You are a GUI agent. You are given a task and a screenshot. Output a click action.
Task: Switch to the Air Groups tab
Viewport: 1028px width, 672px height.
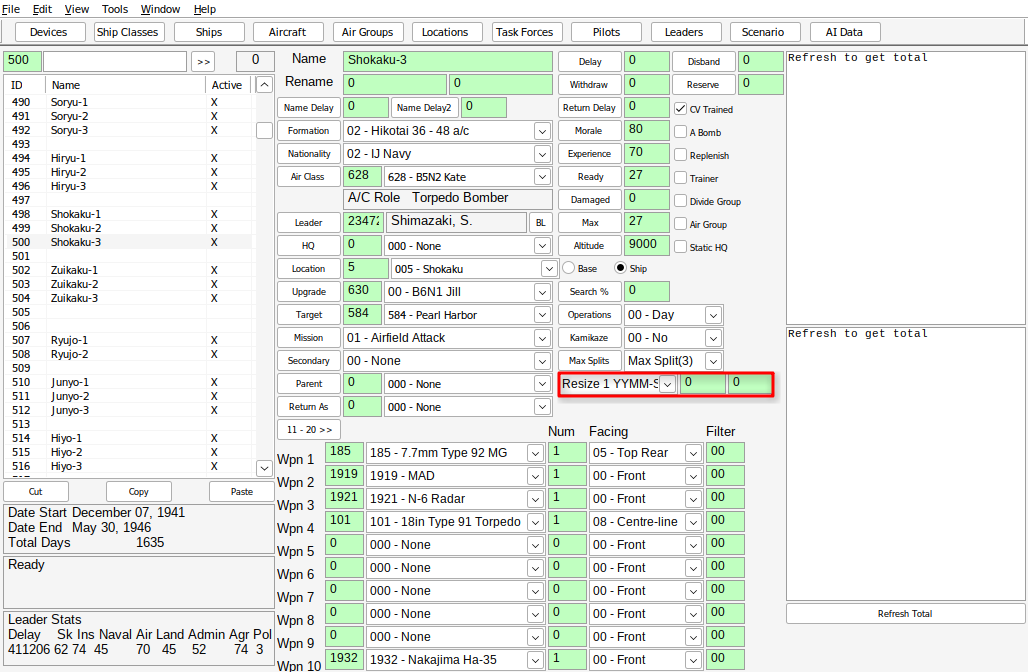click(367, 32)
